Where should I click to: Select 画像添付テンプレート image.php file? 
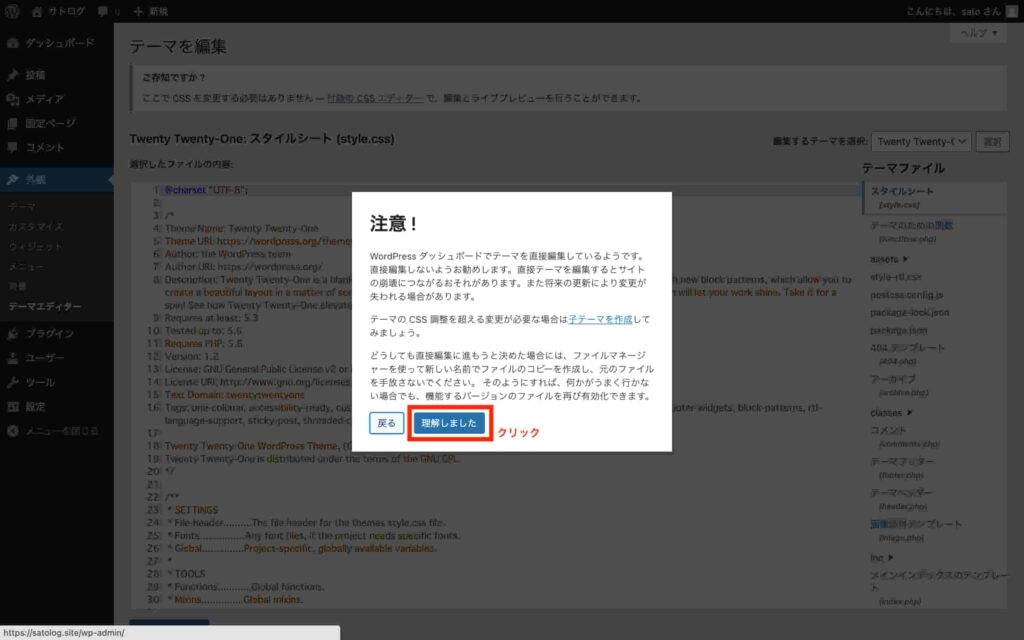coord(916,530)
